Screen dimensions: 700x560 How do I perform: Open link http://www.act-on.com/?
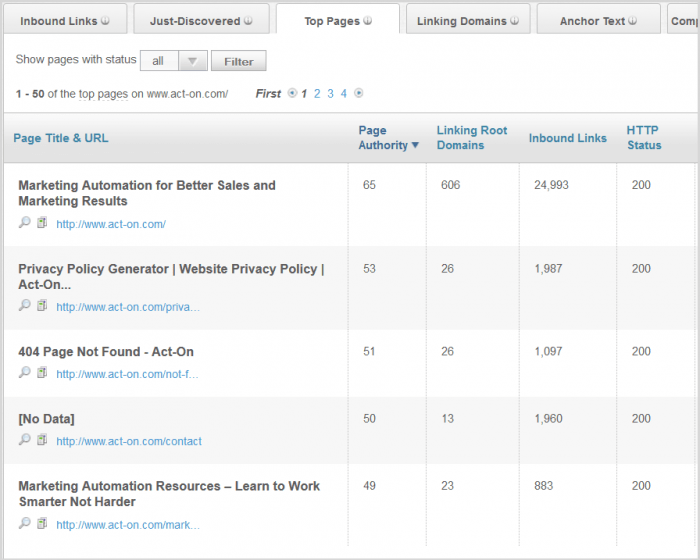point(111,224)
